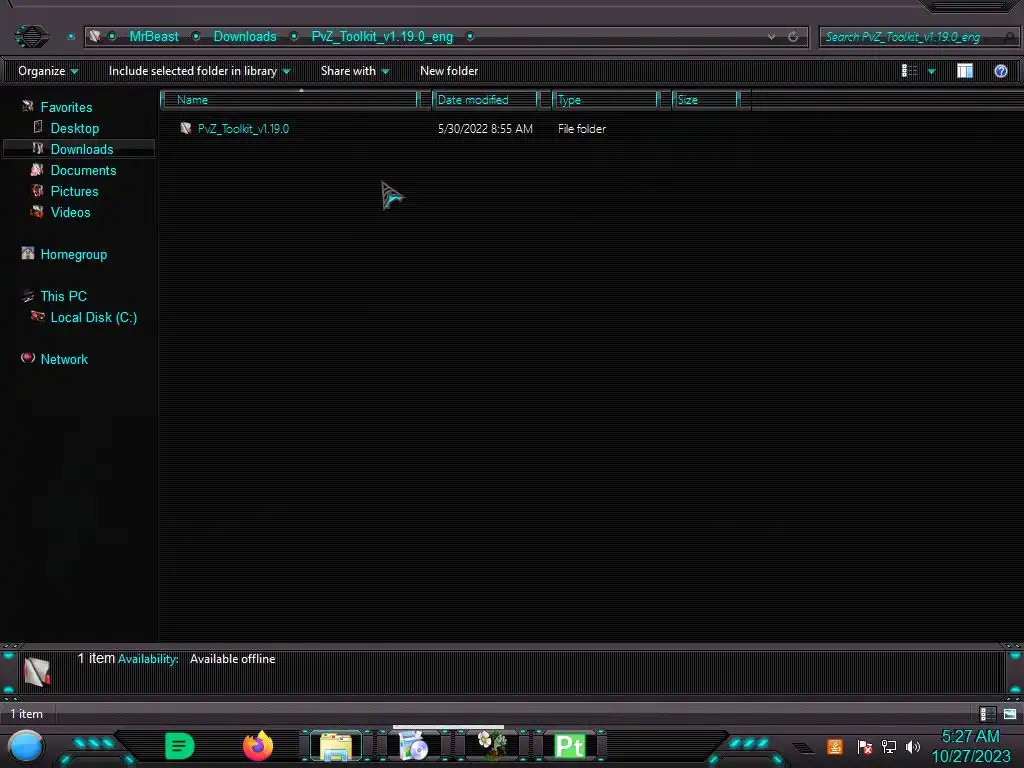Image resolution: width=1024 pixels, height=768 pixels.
Task: Open File Explorer from the taskbar
Action: coord(336,746)
